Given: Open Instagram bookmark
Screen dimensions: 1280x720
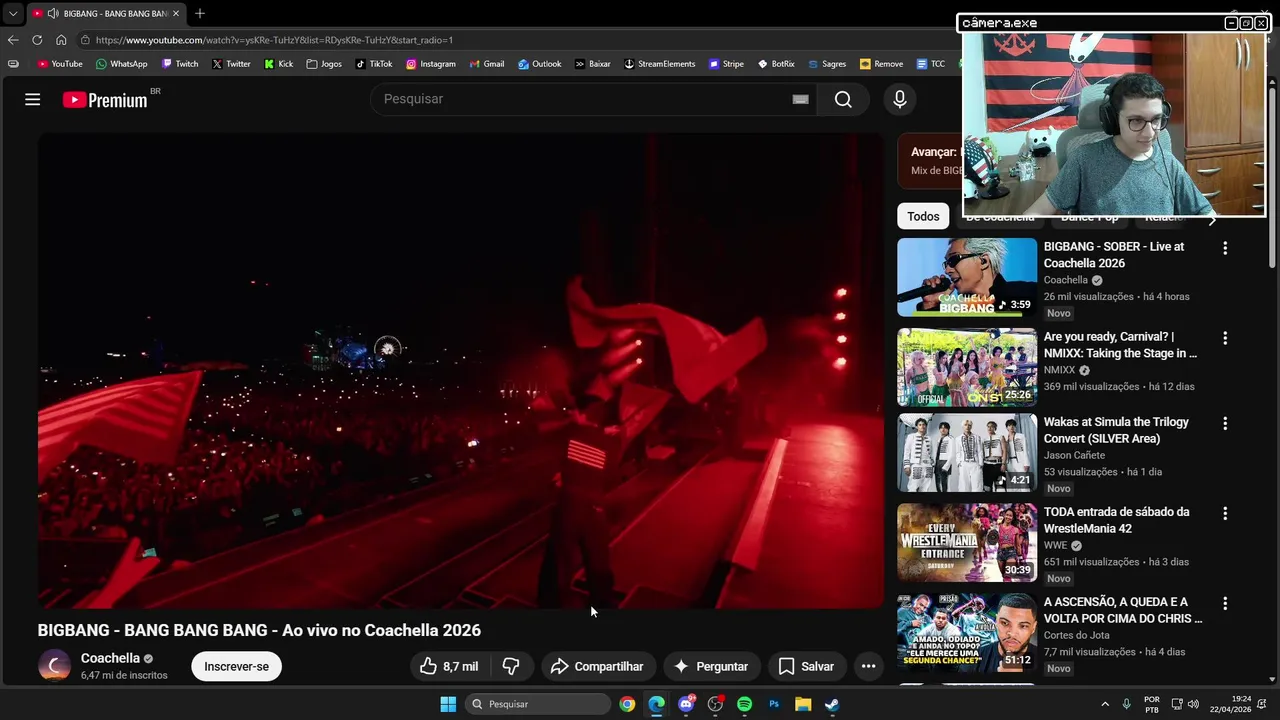Looking at the screenshot, I should (x=431, y=64).
